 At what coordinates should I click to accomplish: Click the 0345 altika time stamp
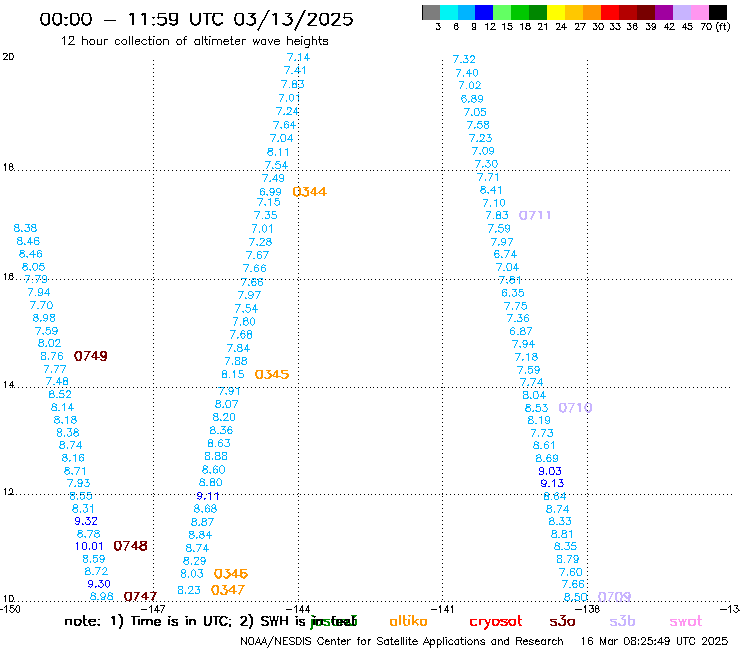[272, 374]
